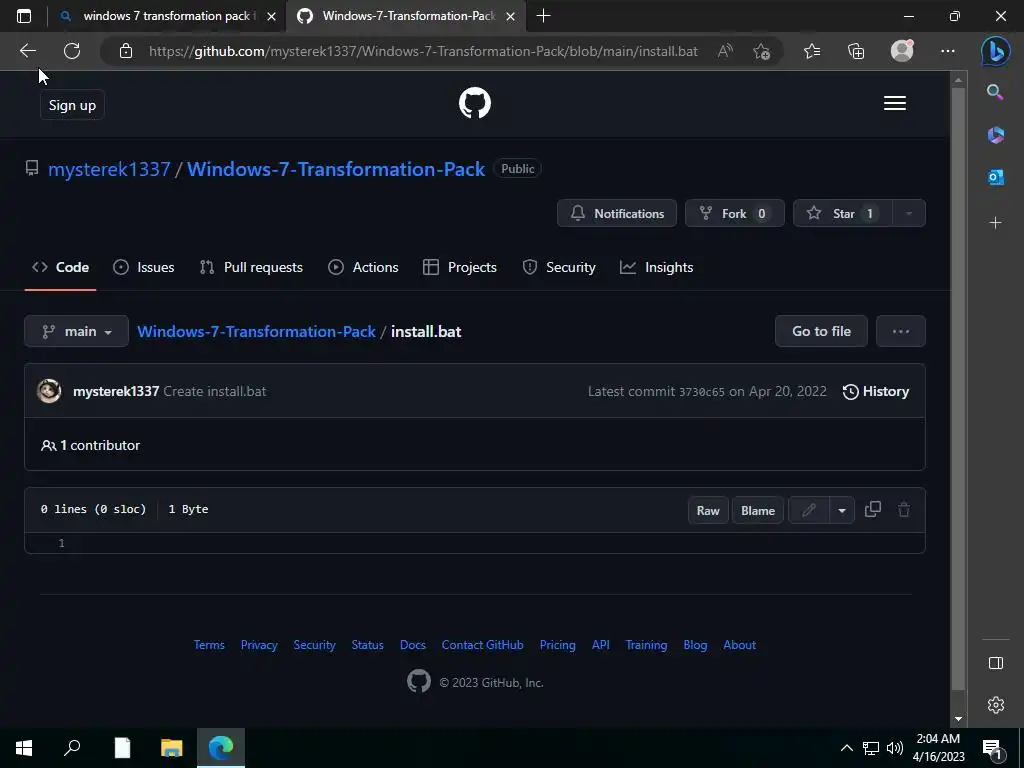Reload the current GitHub page
The image size is (1024, 768).
(x=72, y=51)
